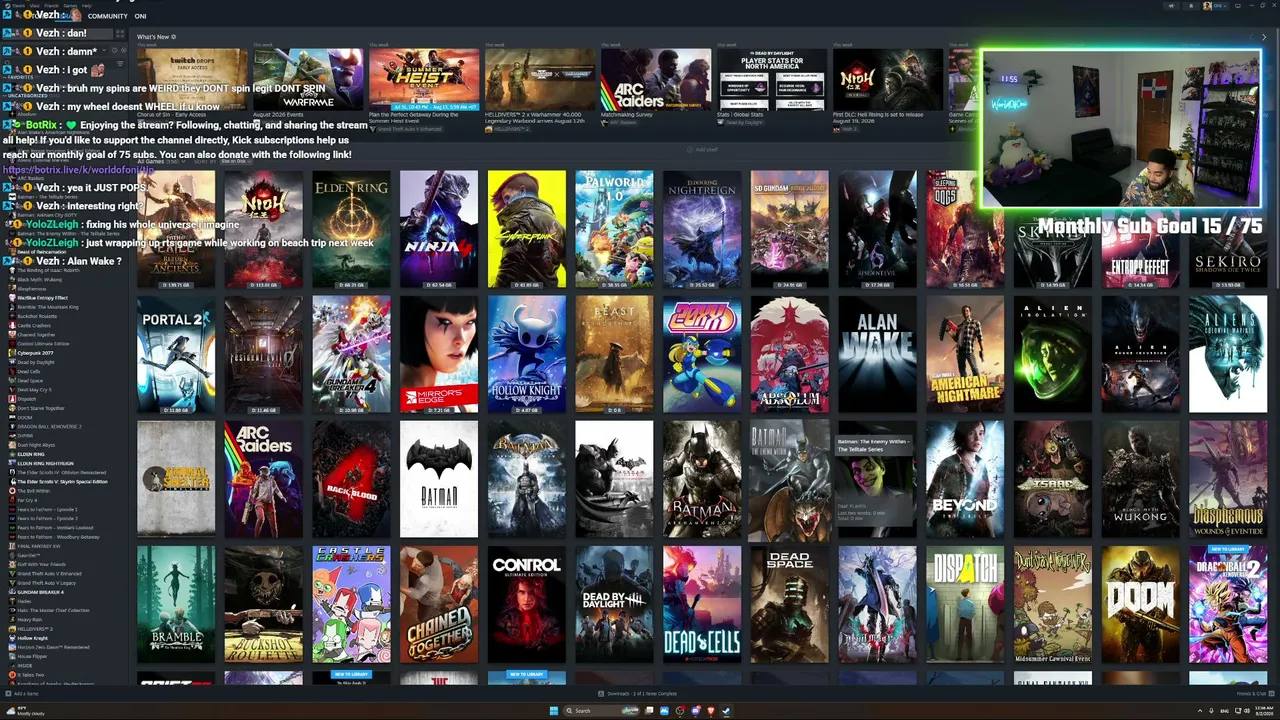Open the Brave browser taskbar icon

point(711,711)
